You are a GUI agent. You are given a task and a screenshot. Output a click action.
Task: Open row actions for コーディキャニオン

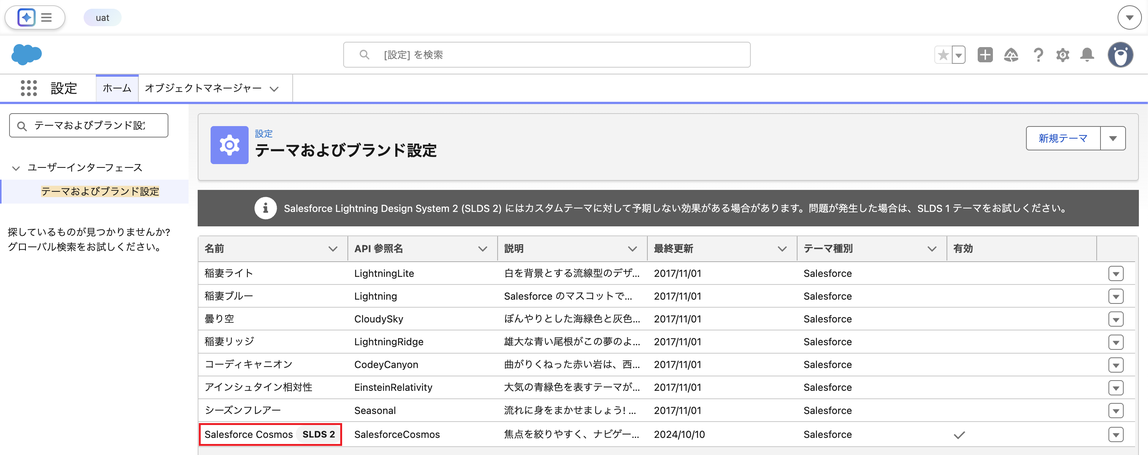tap(1116, 365)
